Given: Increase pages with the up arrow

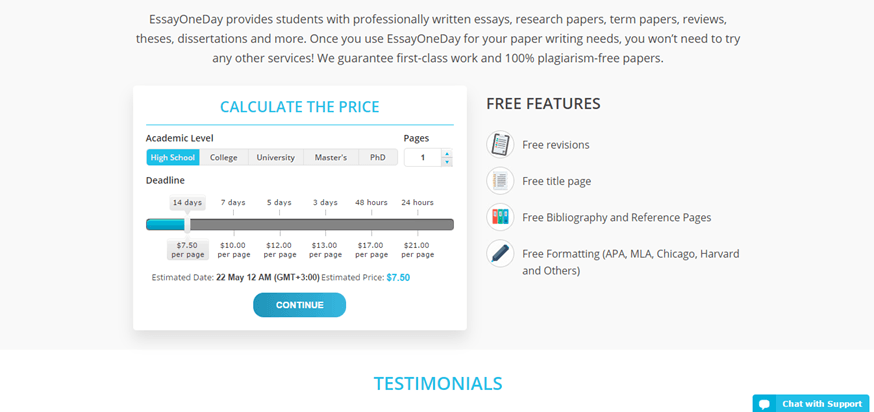Looking at the screenshot, I should pos(446,153).
